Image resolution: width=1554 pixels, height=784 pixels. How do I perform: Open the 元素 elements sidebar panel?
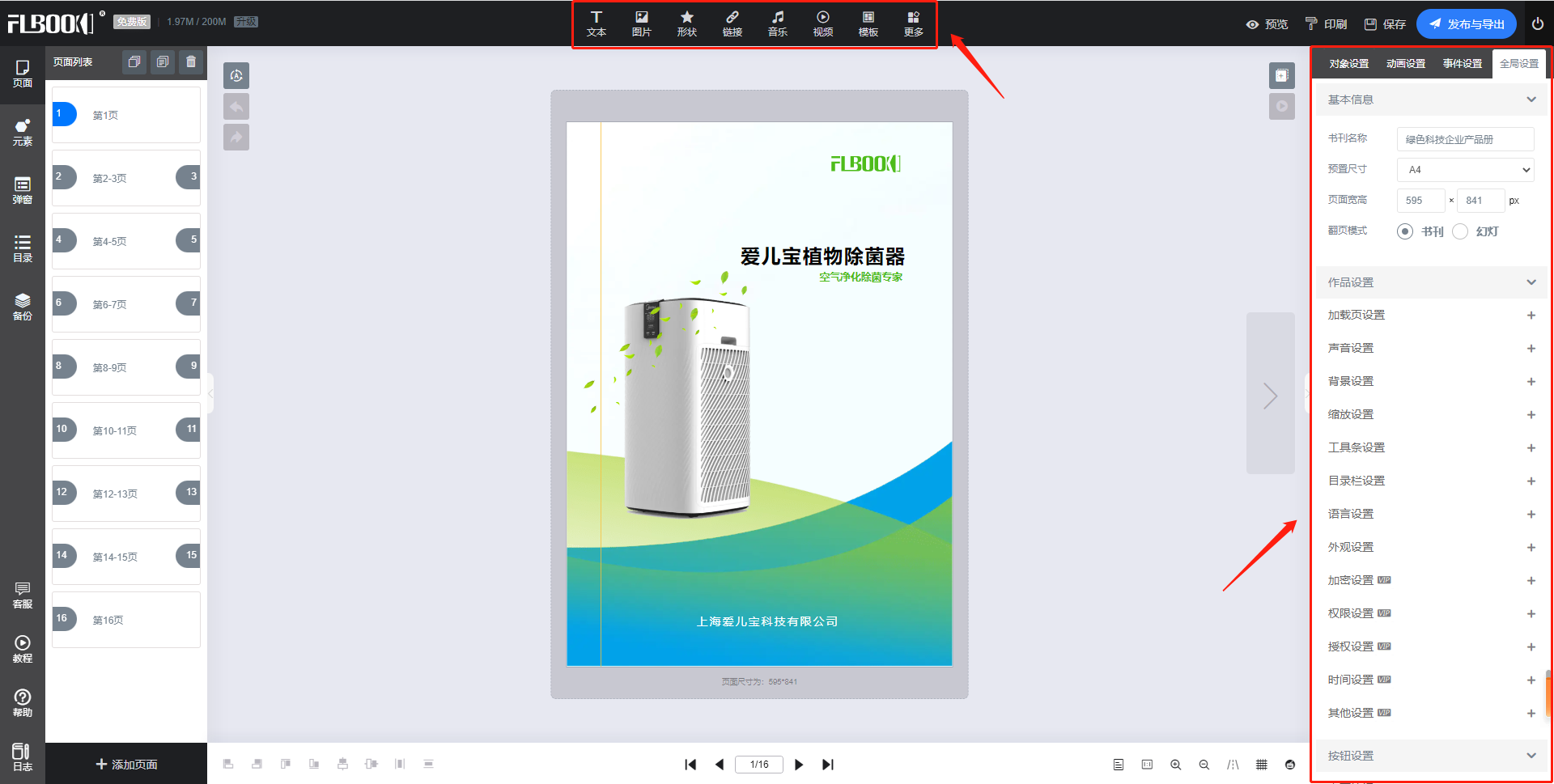point(23,133)
